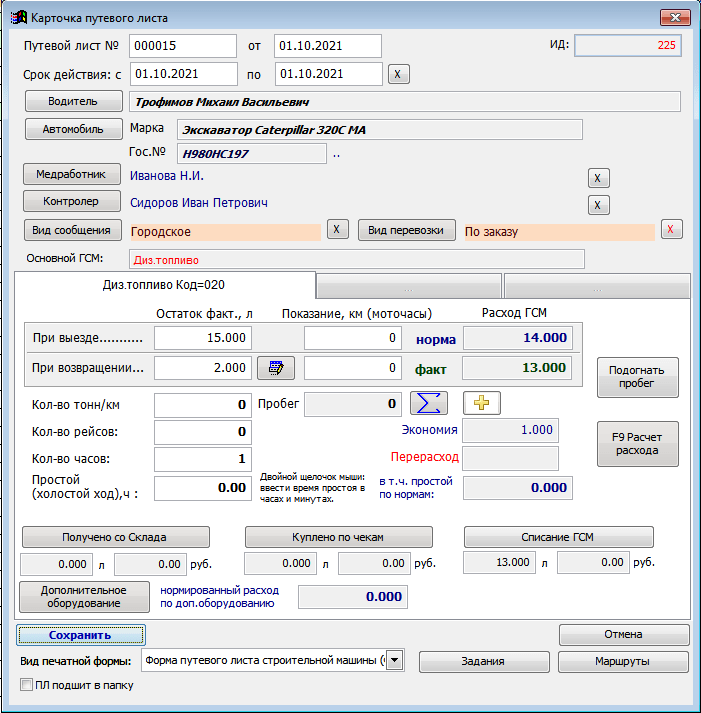
Task: Save the waybill with Сохранить
Action: [81, 635]
